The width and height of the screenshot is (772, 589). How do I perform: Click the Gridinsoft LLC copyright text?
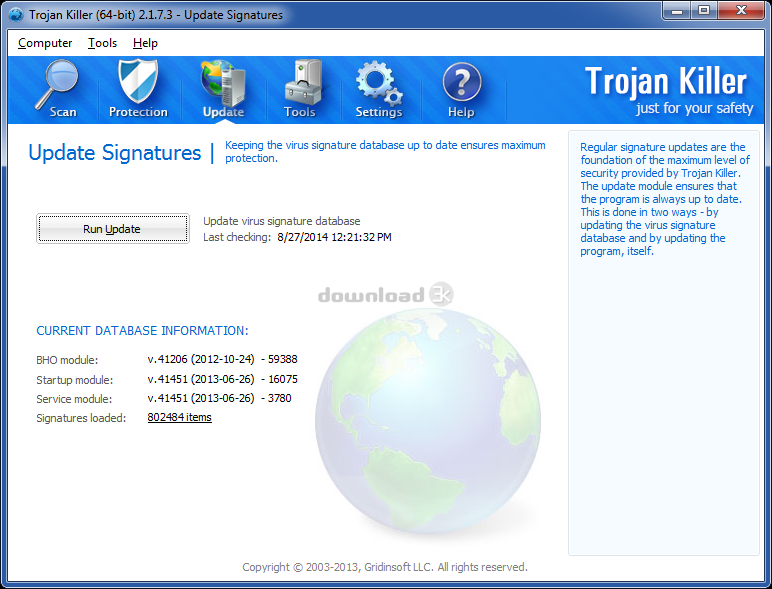tap(385, 567)
